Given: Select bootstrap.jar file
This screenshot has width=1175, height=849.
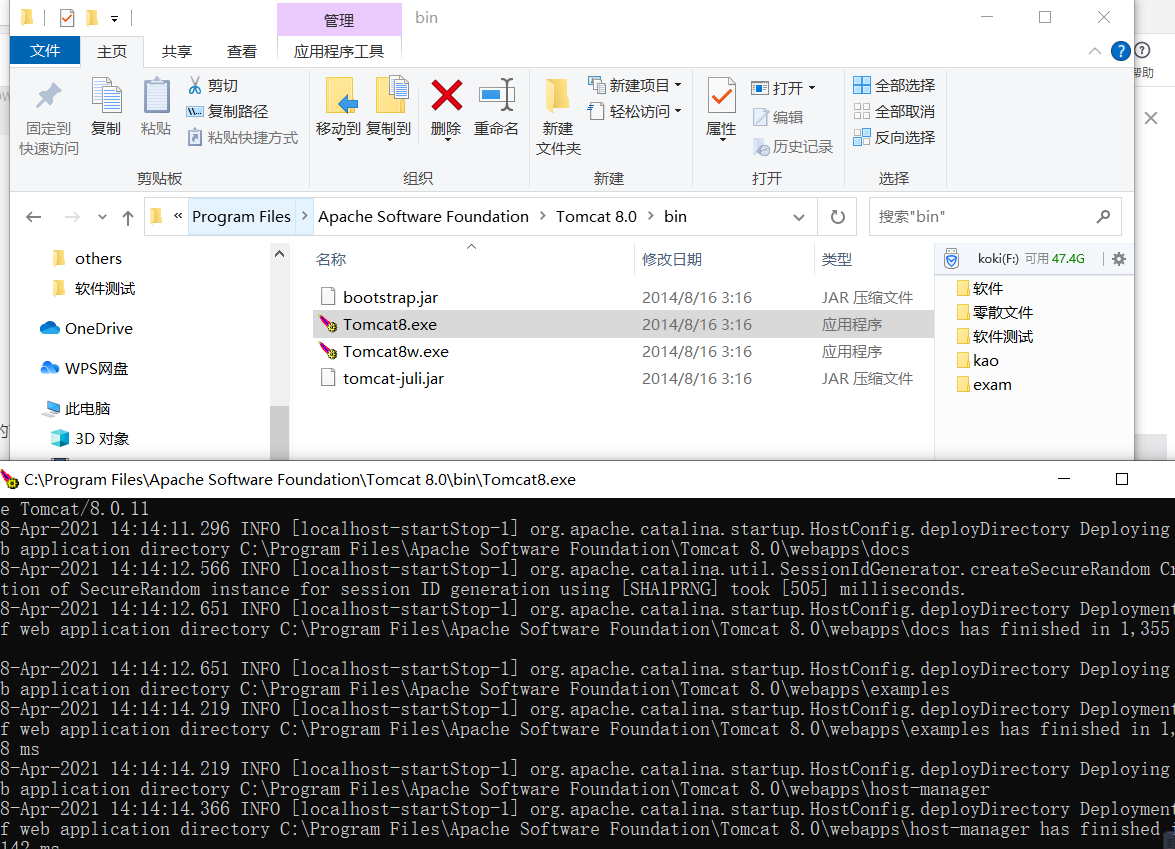Looking at the screenshot, I should (623, 297).
